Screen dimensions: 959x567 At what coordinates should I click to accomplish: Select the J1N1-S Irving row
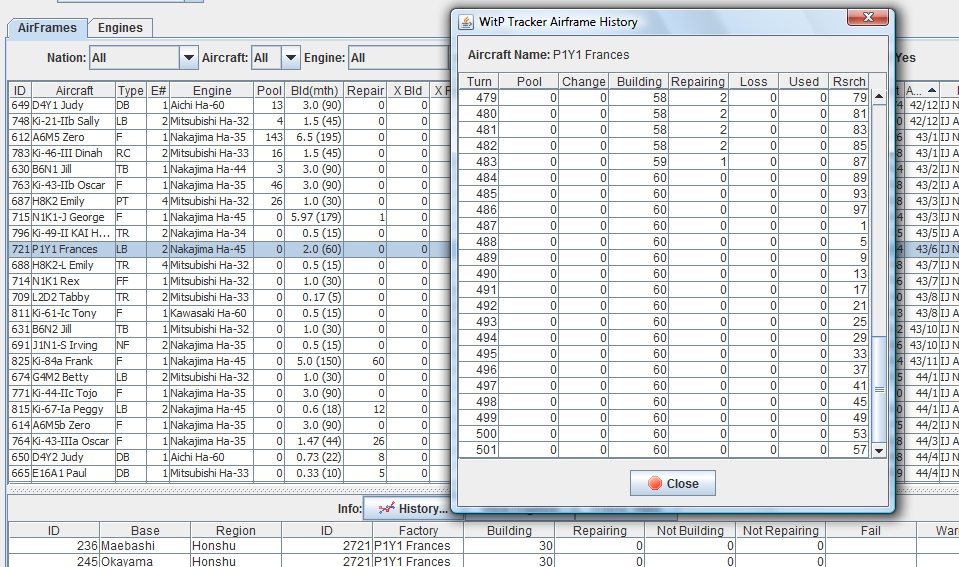pos(229,345)
